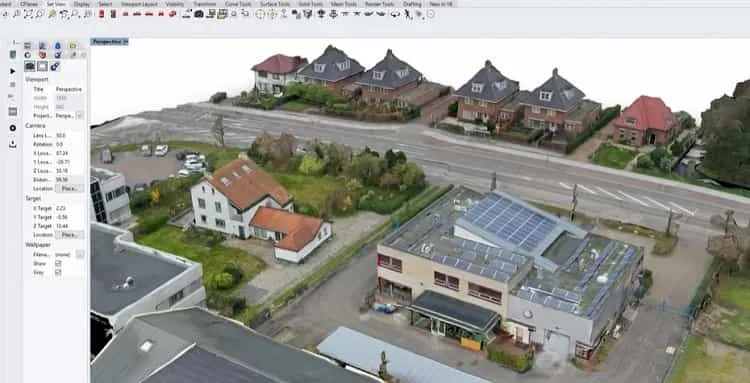Click Place button under Camera location
The height and width of the screenshot is (383, 750).
69,188
